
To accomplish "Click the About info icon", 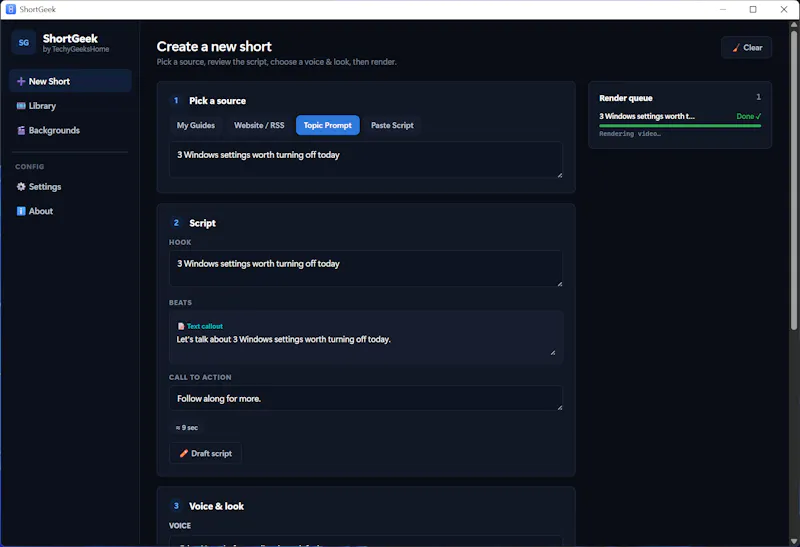I will click(21, 211).
